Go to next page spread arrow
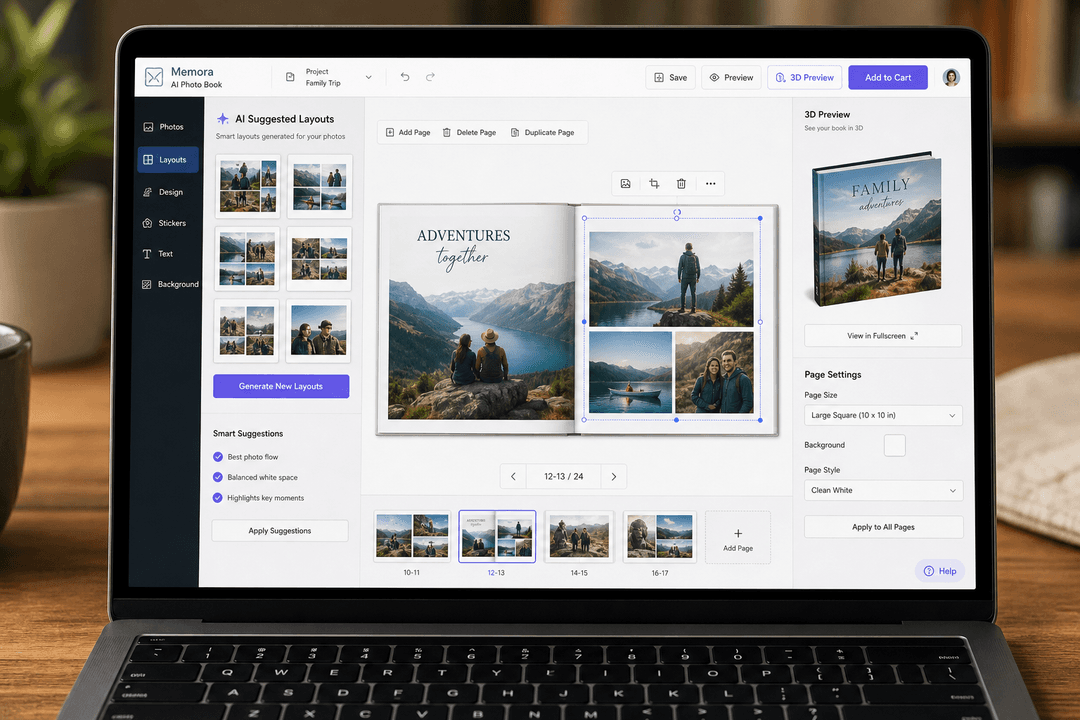 coord(614,476)
